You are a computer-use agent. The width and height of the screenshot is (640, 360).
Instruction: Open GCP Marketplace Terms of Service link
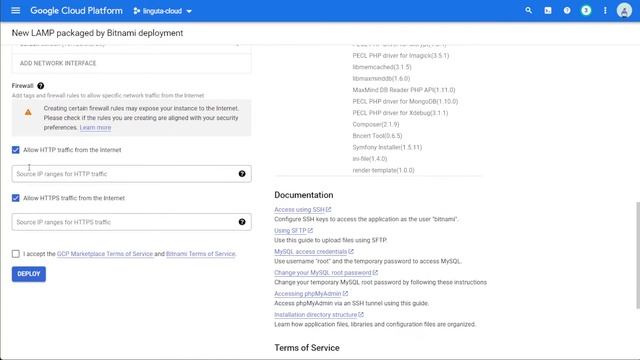pyautogui.click(x=105, y=254)
